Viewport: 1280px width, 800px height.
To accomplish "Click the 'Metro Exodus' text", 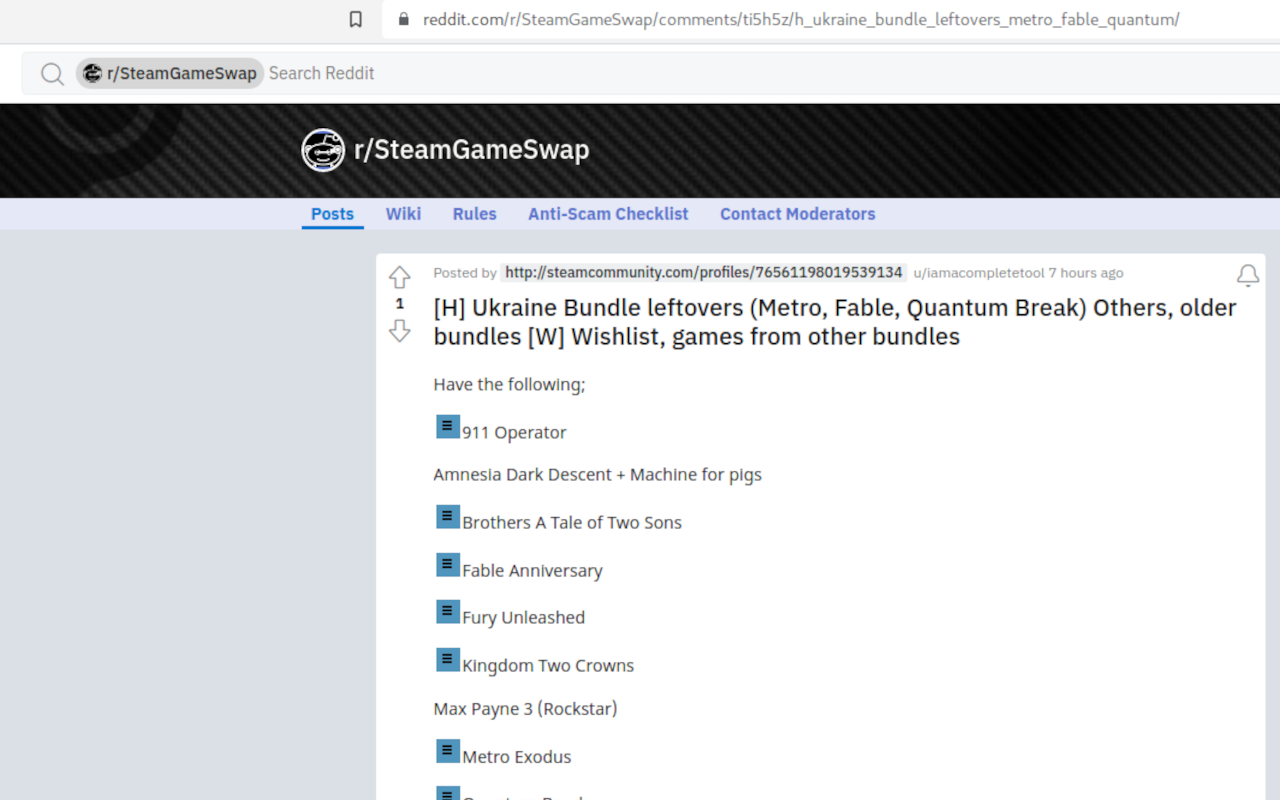I will [x=516, y=757].
